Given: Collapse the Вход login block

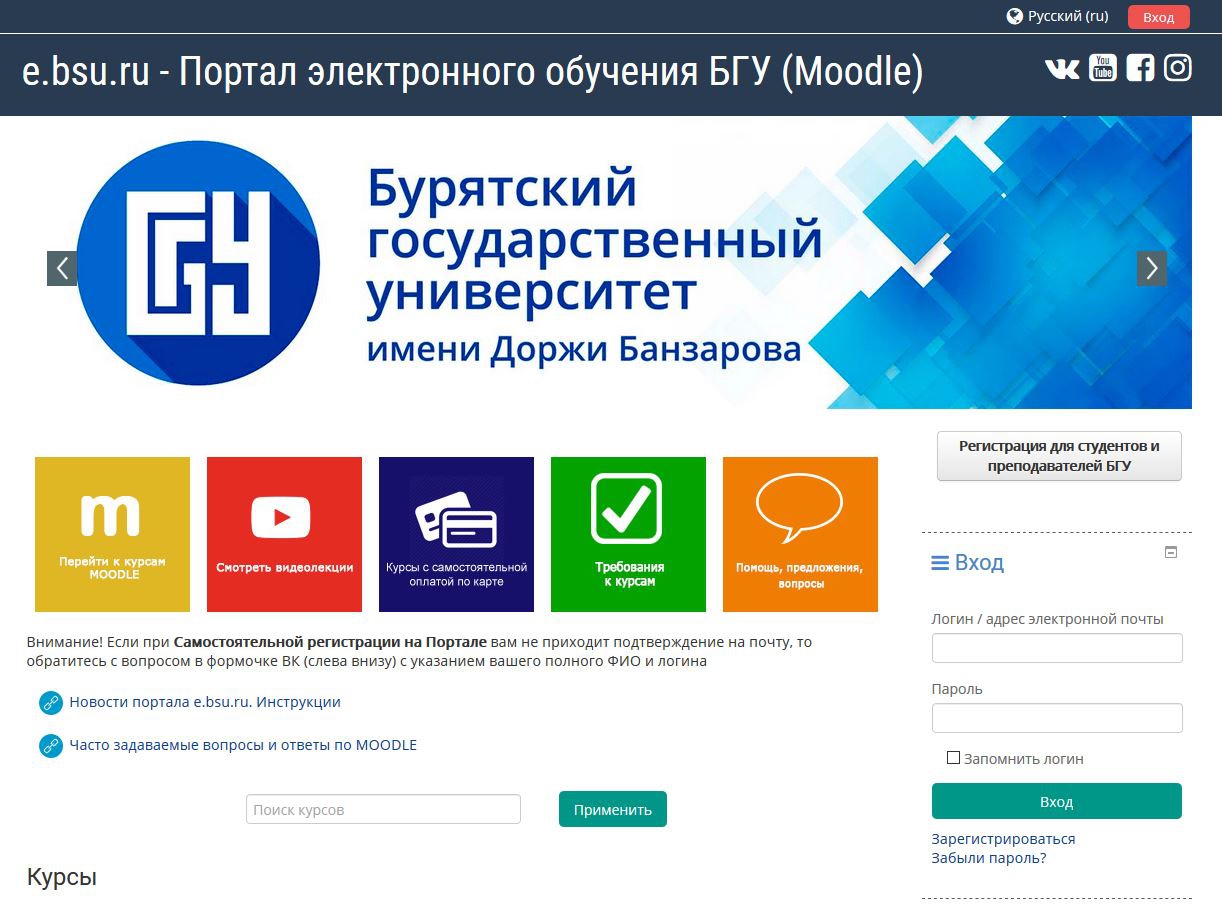Looking at the screenshot, I should tap(1171, 552).
